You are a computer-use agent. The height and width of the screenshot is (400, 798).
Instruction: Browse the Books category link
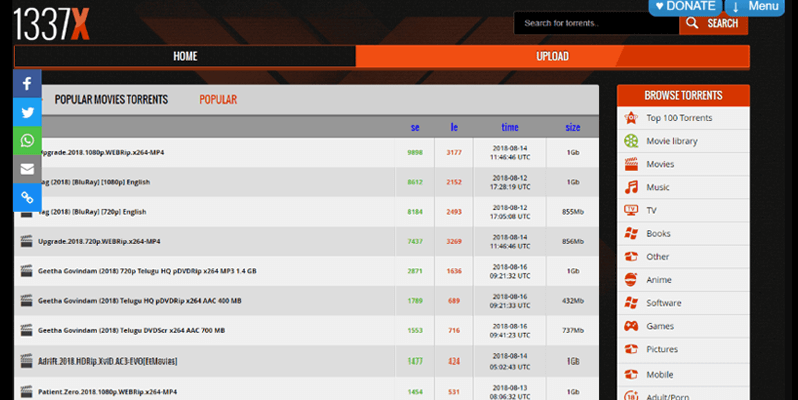658,234
